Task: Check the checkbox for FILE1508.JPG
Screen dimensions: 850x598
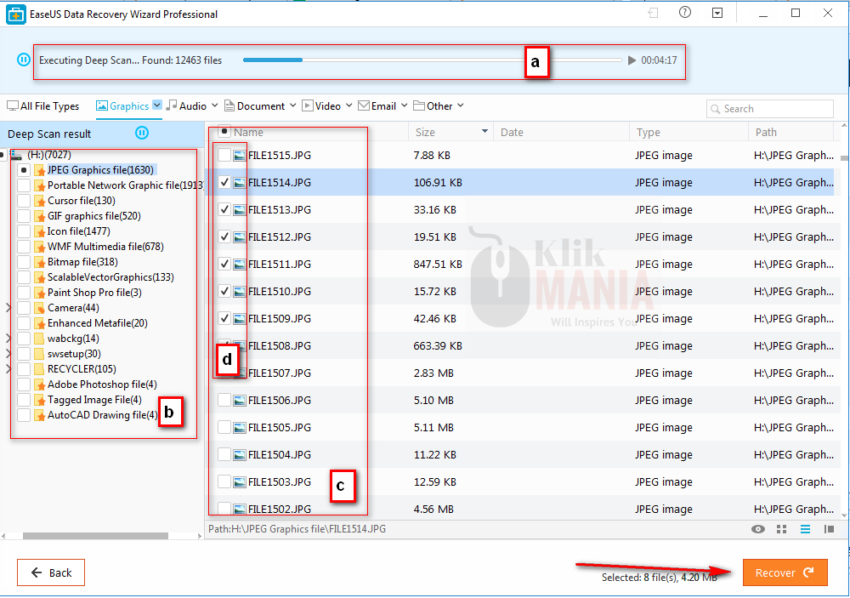Action: click(222, 345)
